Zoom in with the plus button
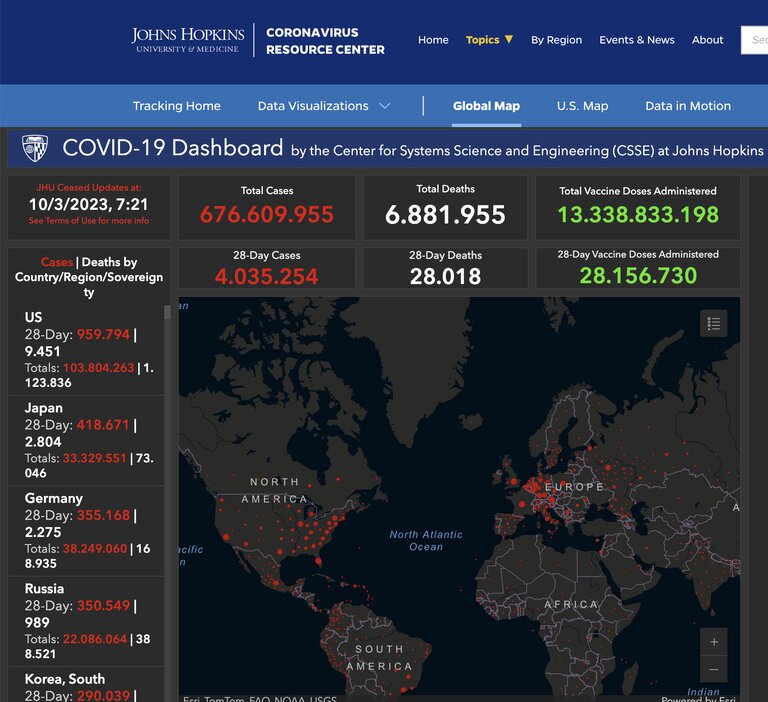The height and width of the screenshot is (702, 768). pyautogui.click(x=713, y=642)
